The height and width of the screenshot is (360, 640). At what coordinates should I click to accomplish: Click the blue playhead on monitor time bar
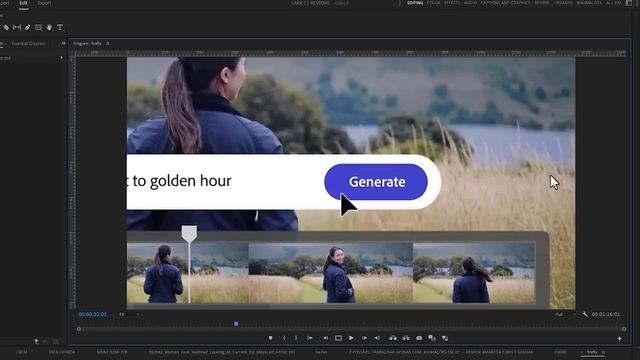(236, 324)
